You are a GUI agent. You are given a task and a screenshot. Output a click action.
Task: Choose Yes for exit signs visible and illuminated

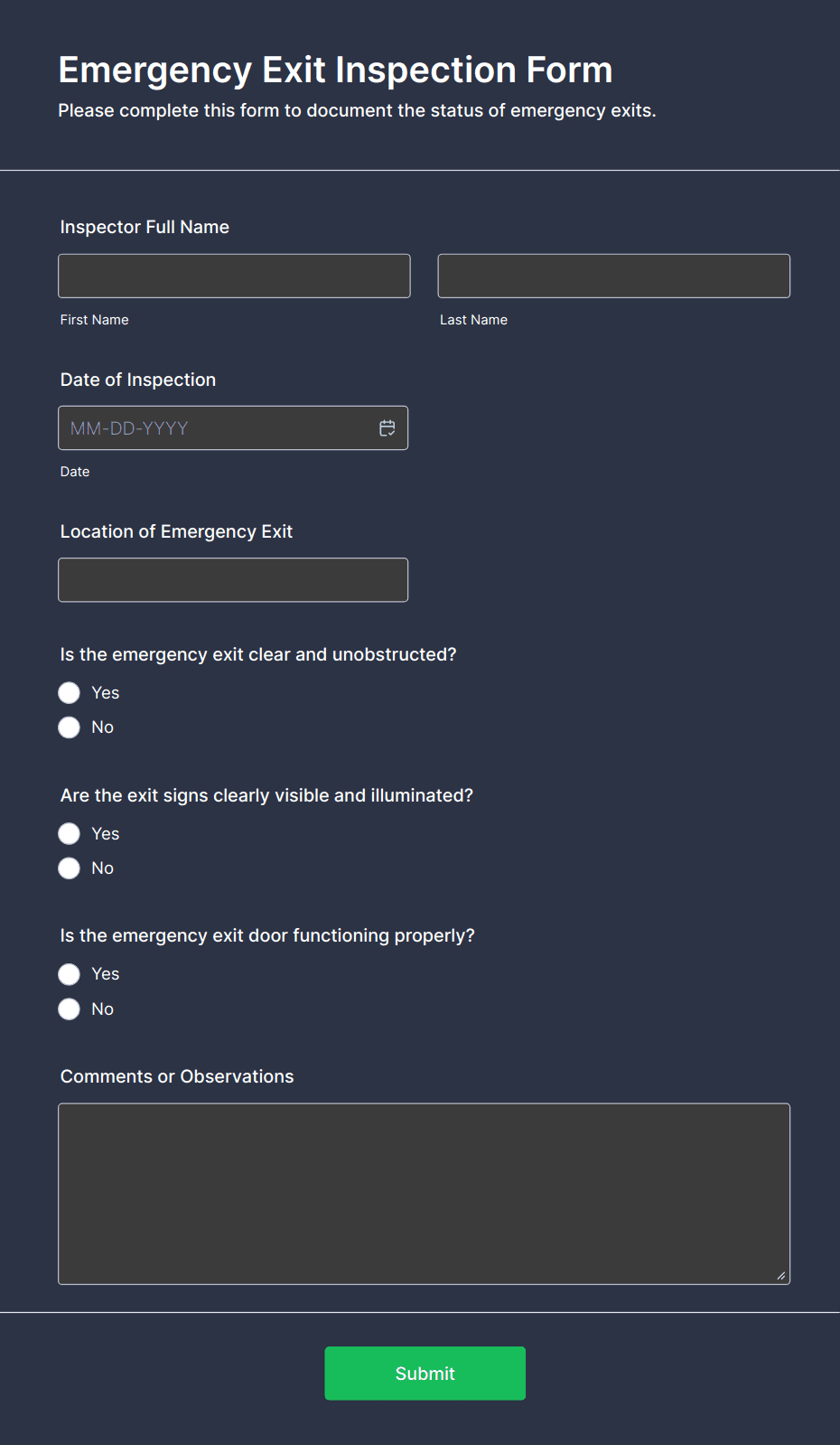[x=70, y=833]
